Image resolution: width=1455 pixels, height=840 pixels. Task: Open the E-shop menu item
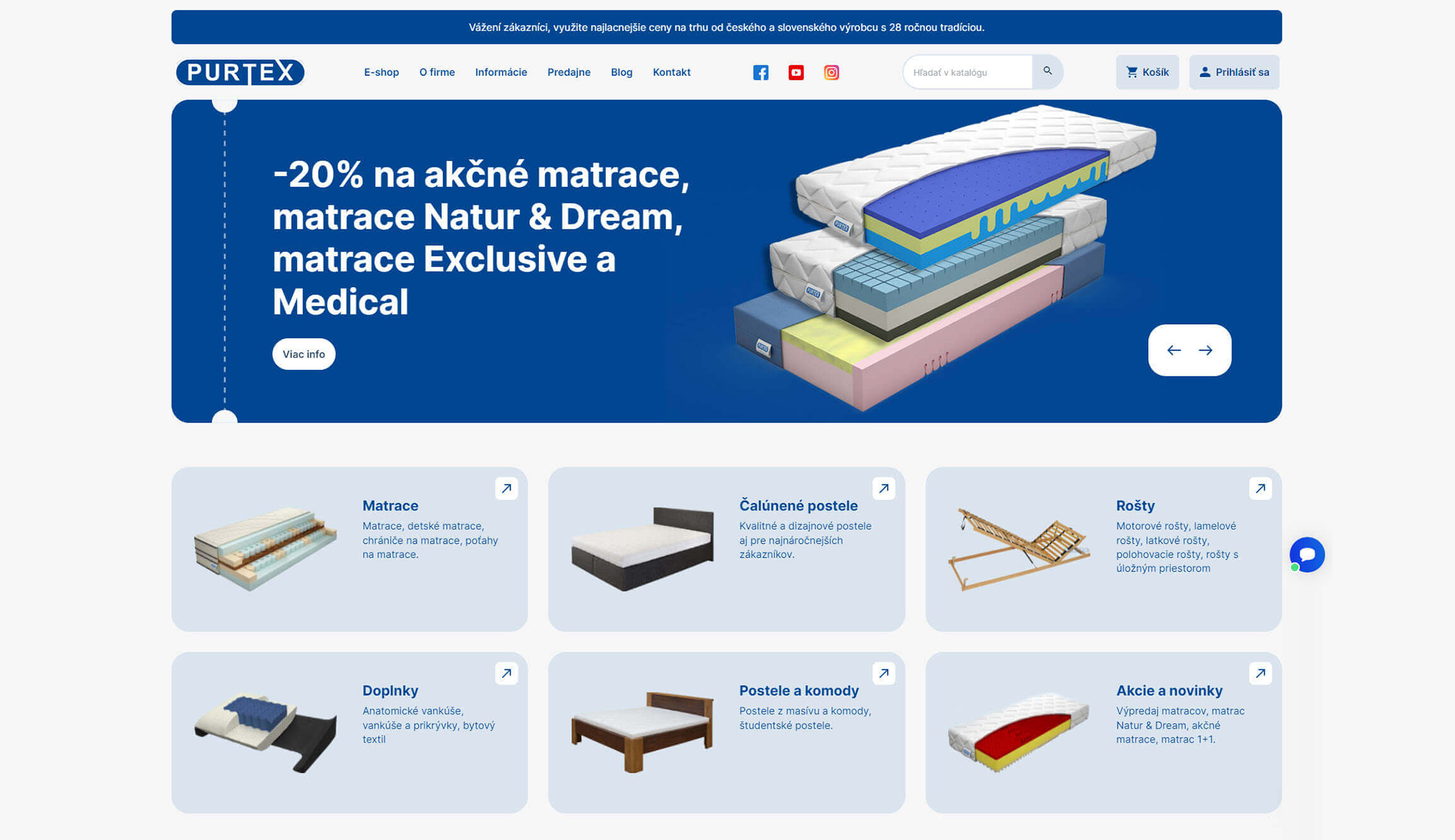382,72
